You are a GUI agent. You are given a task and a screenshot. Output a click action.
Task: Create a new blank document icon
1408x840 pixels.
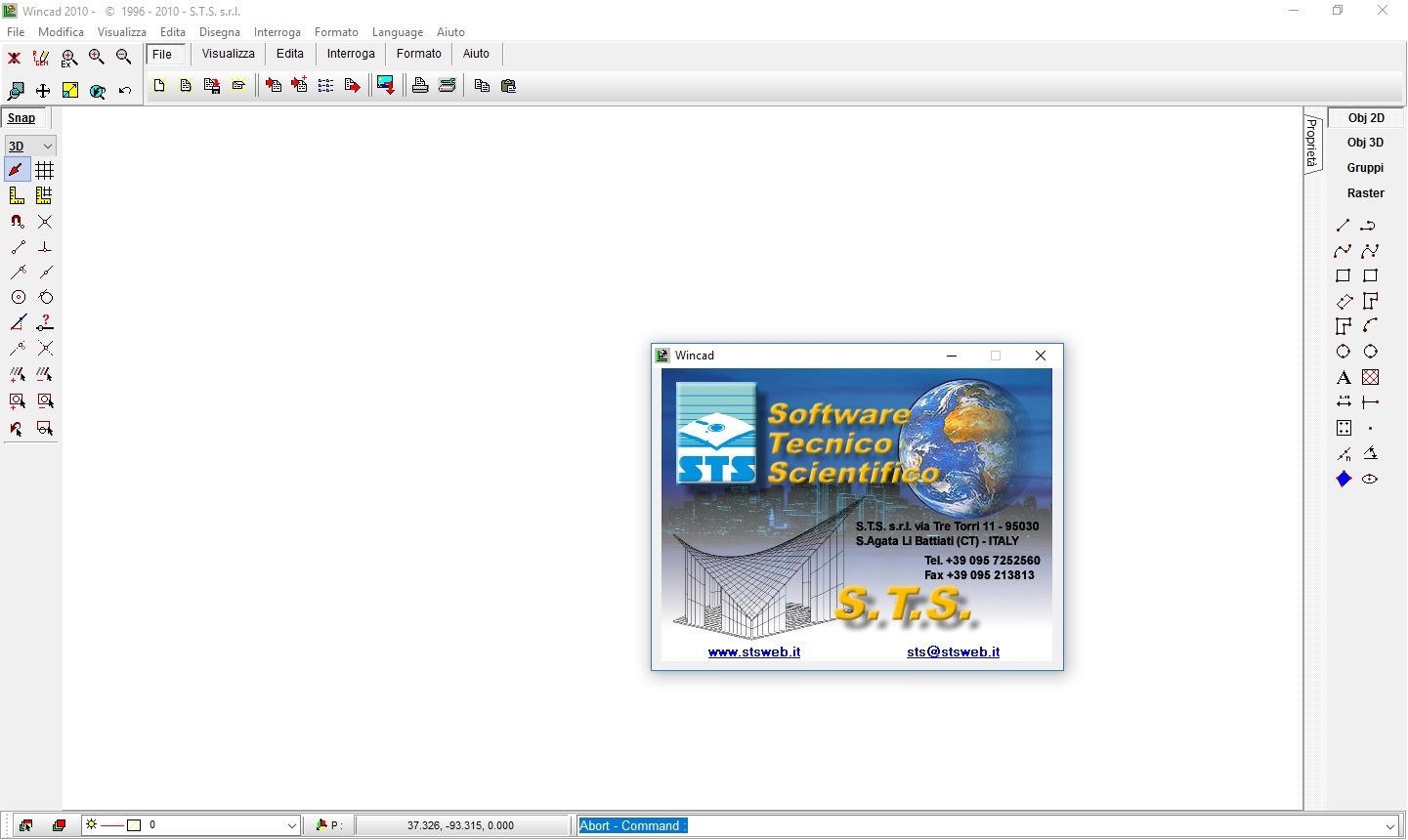(x=159, y=86)
